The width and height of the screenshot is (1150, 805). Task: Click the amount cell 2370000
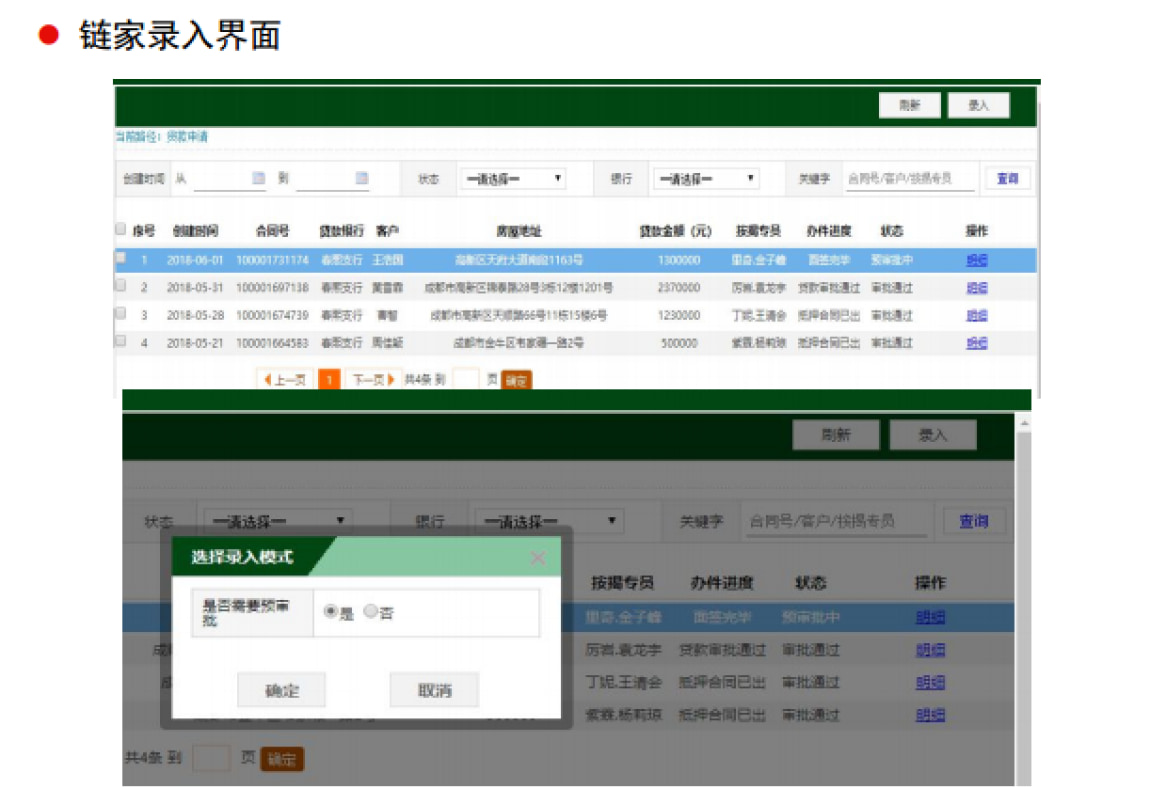(679, 287)
